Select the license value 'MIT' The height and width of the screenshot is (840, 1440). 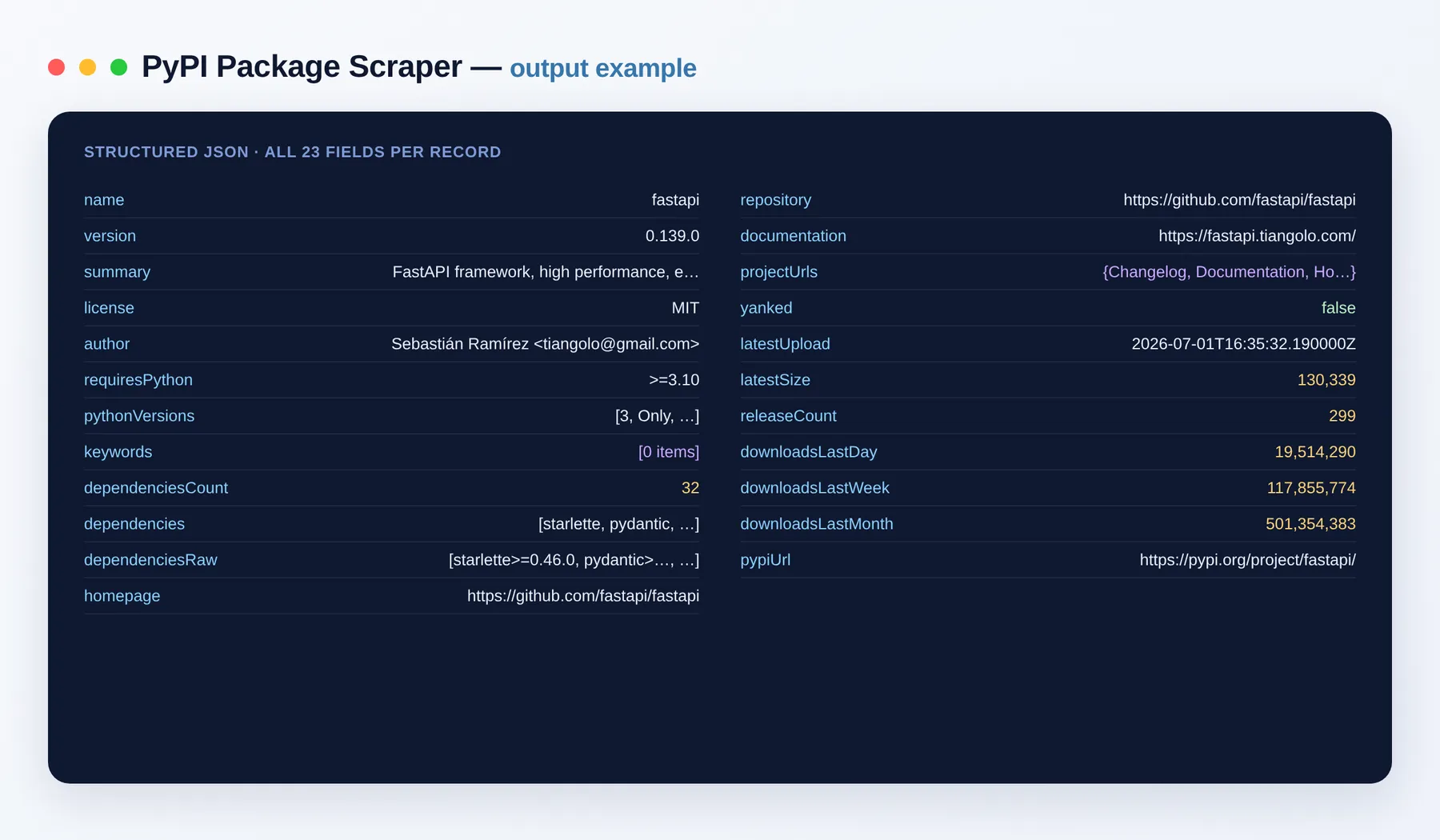click(x=686, y=308)
